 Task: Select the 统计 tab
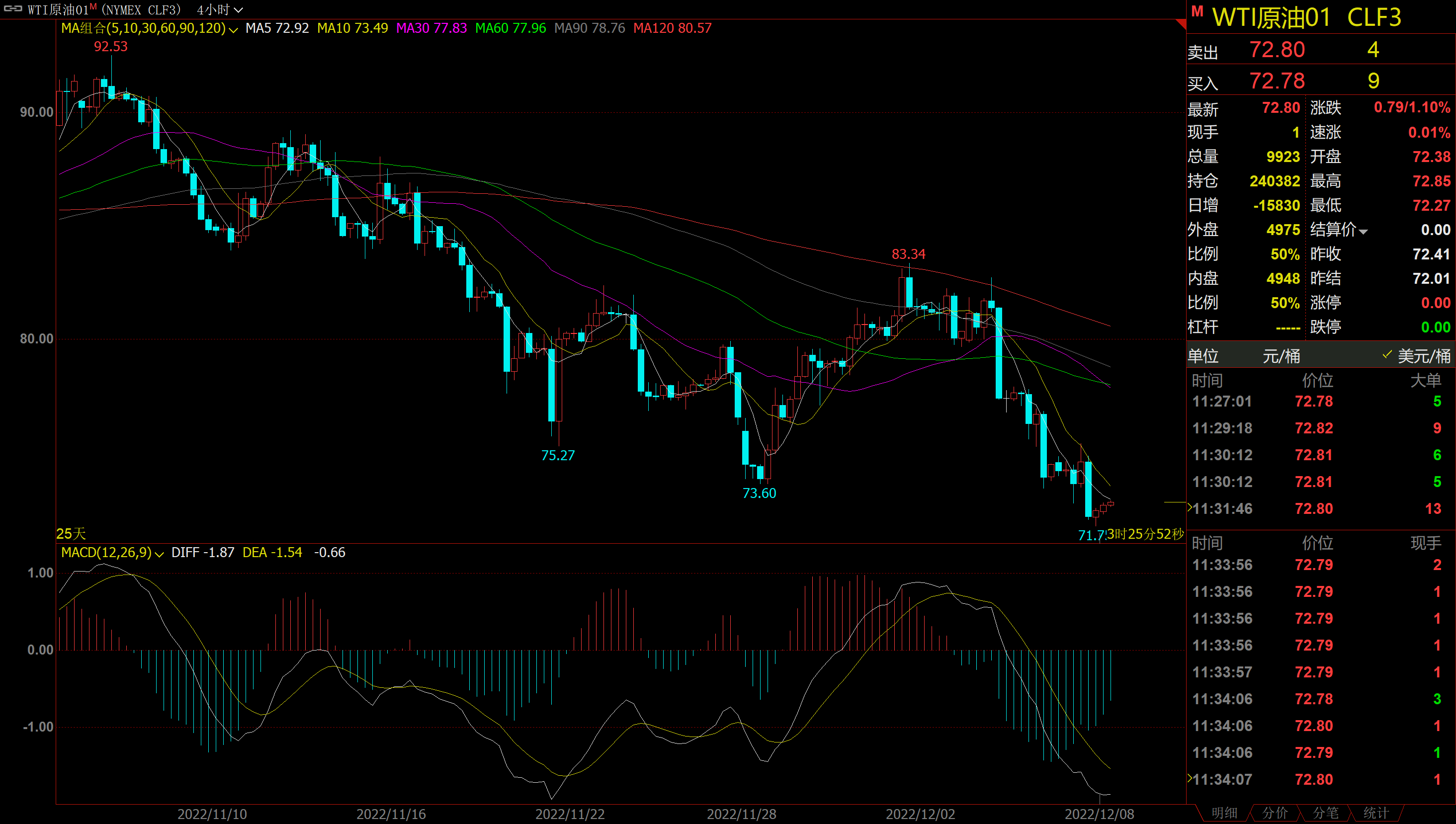[1375, 813]
